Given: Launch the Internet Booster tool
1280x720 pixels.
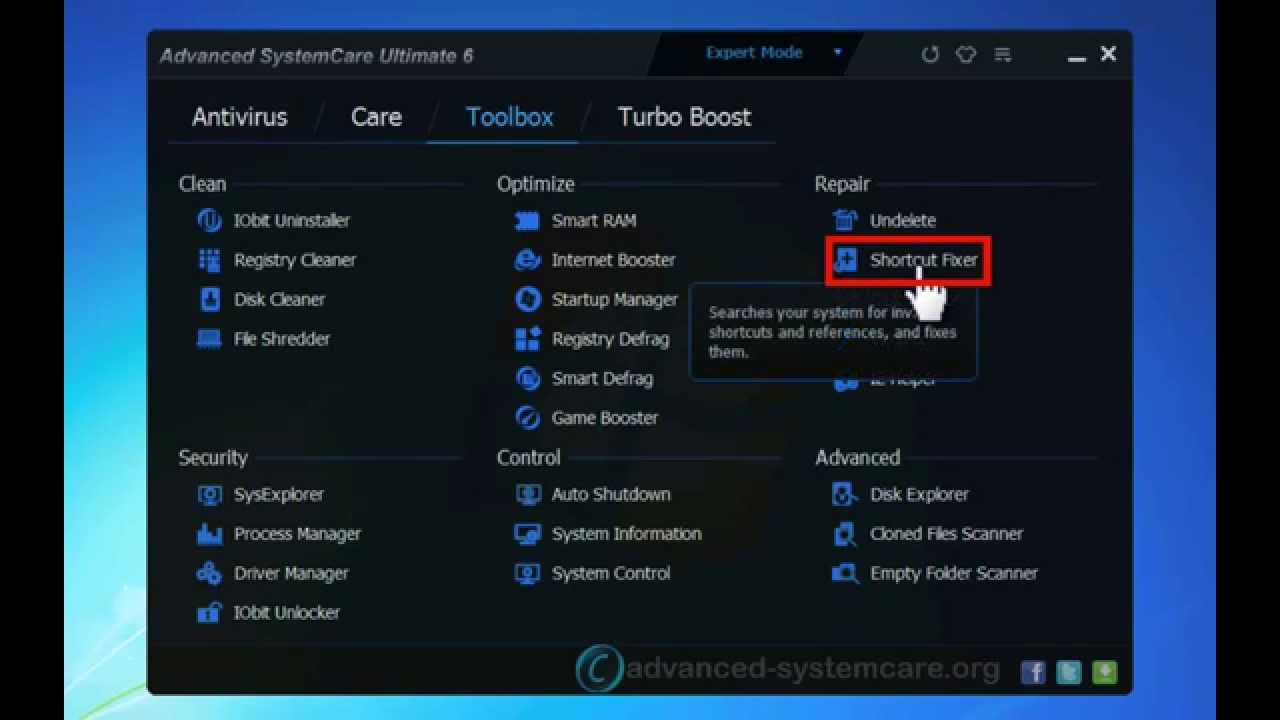Looking at the screenshot, I should pos(595,260).
